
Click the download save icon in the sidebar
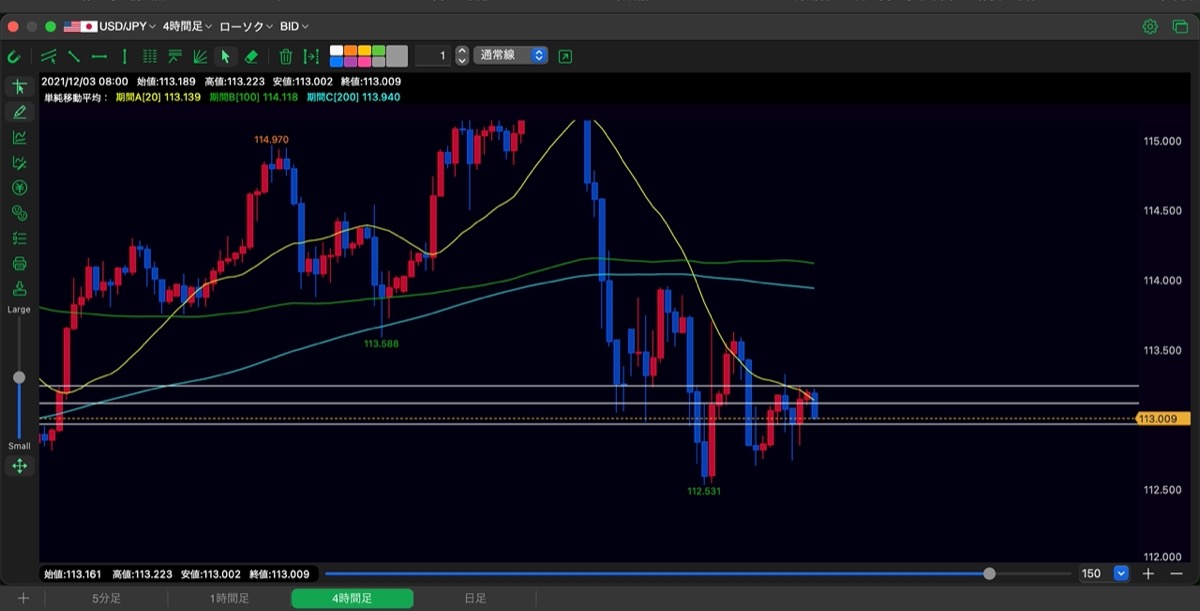[19, 289]
